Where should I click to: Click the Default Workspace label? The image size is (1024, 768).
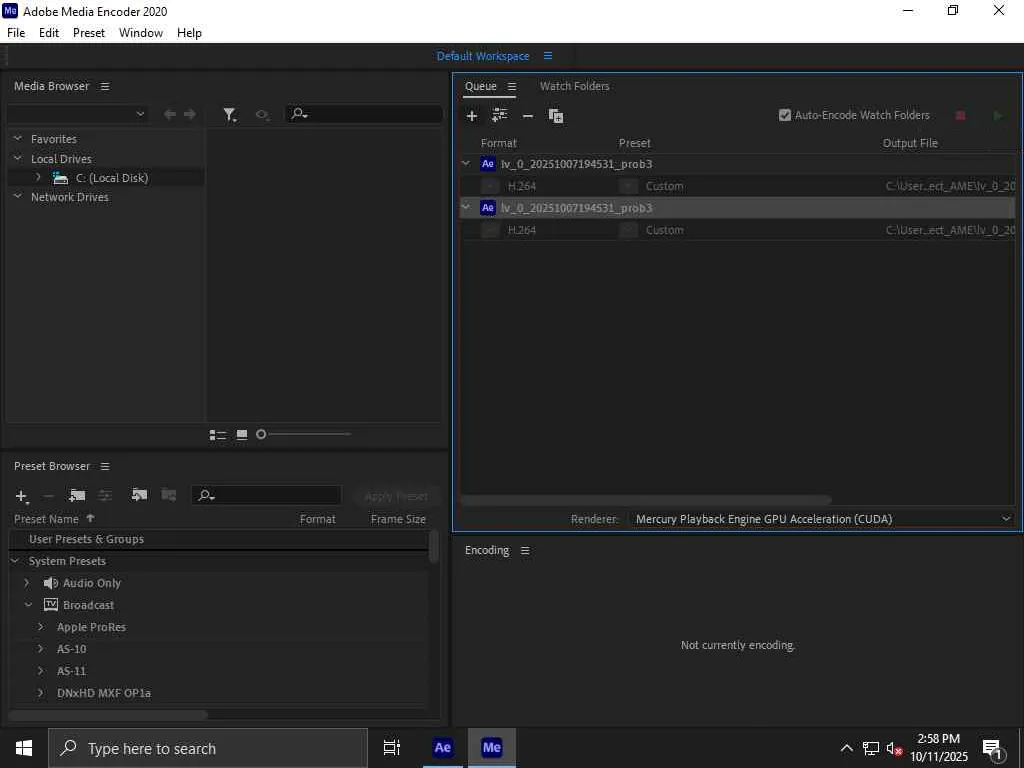point(483,56)
